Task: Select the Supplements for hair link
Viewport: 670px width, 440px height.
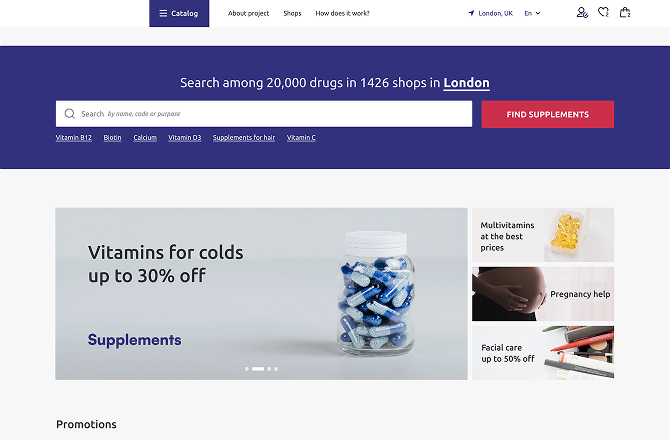Action: (x=244, y=138)
